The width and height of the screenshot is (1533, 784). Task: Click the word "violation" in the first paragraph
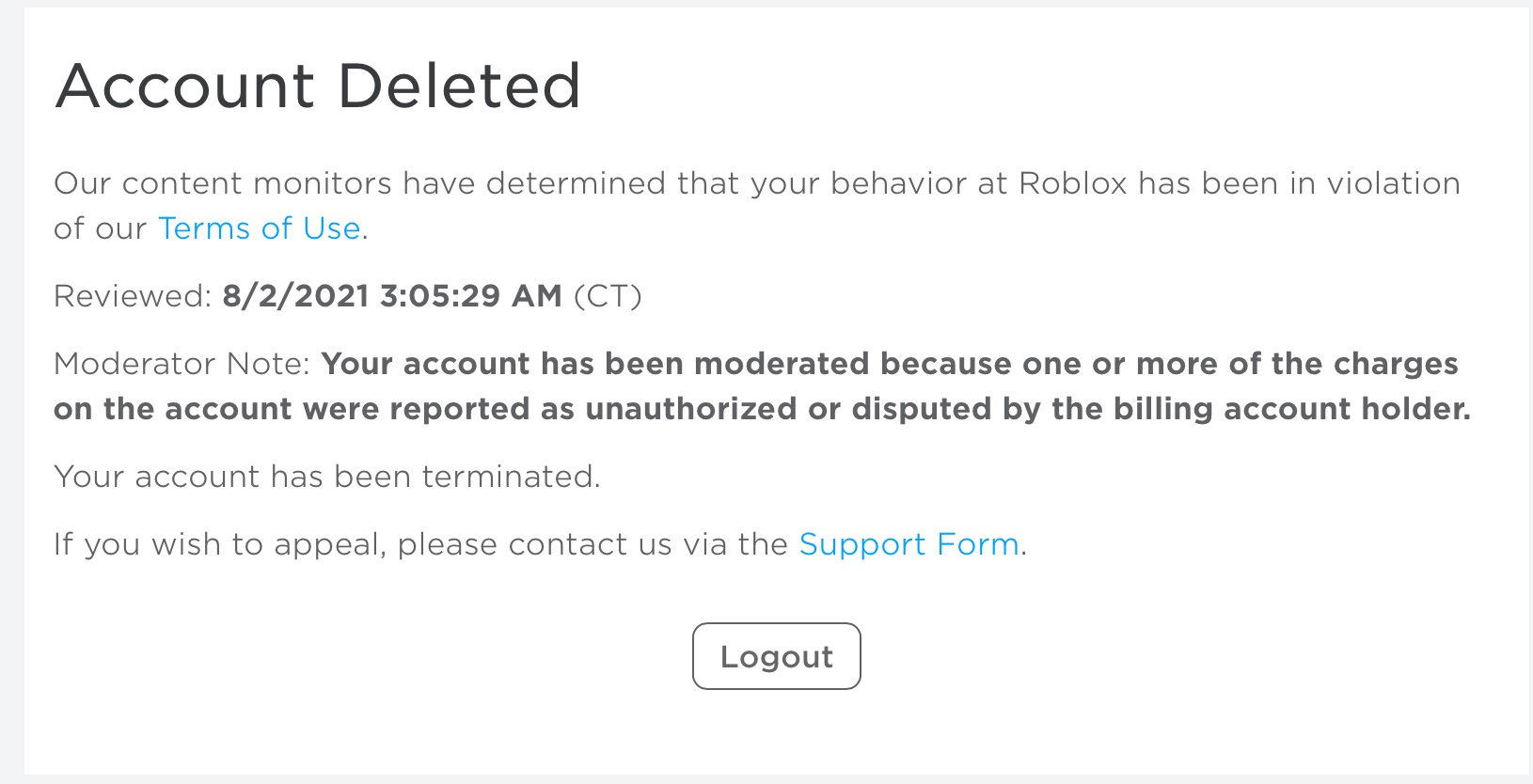coord(1393,183)
